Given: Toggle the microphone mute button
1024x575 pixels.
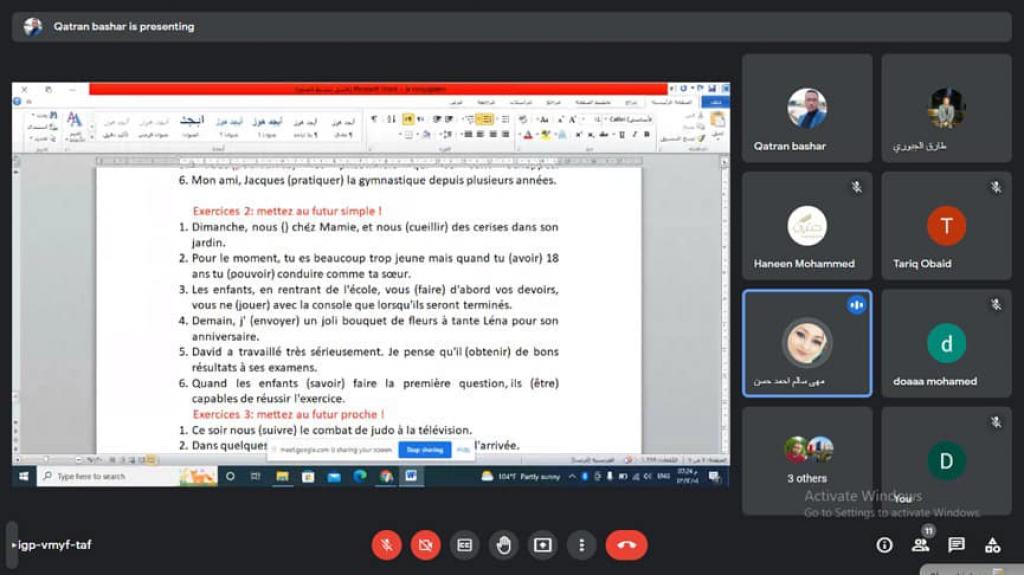Looking at the screenshot, I should click(387, 545).
